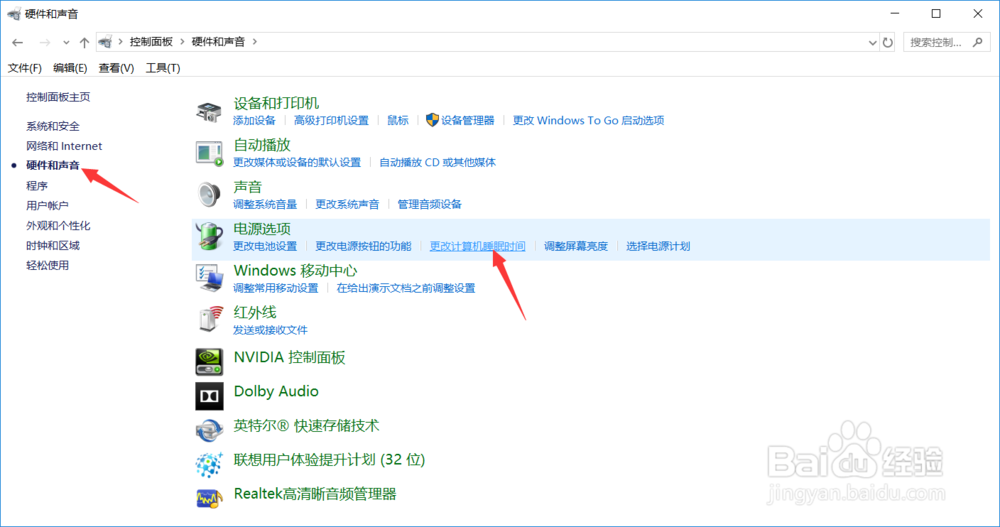Open 管理音频设备 link

pos(429,205)
